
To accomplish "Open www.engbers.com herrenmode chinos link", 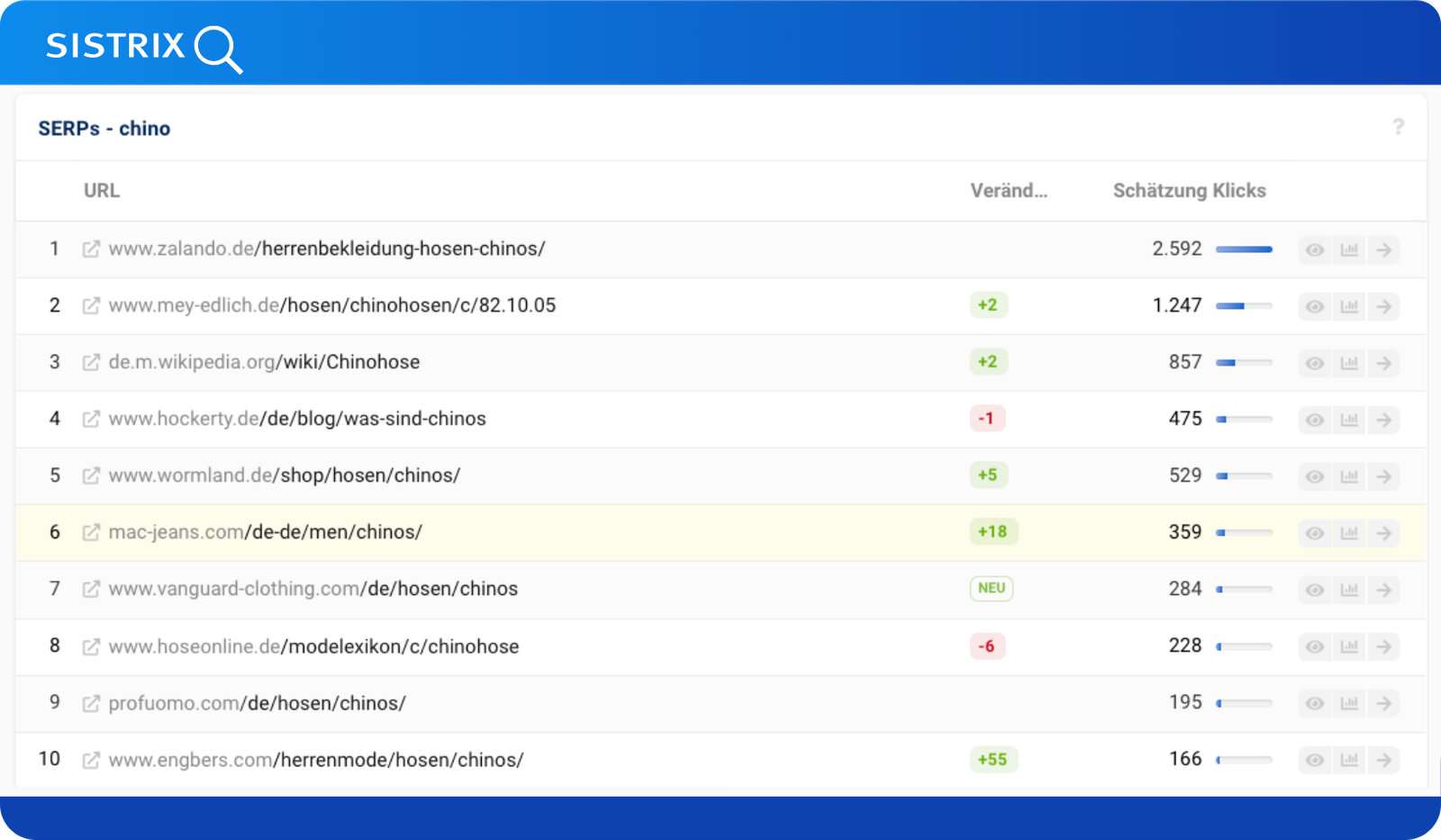I will coord(315,760).
